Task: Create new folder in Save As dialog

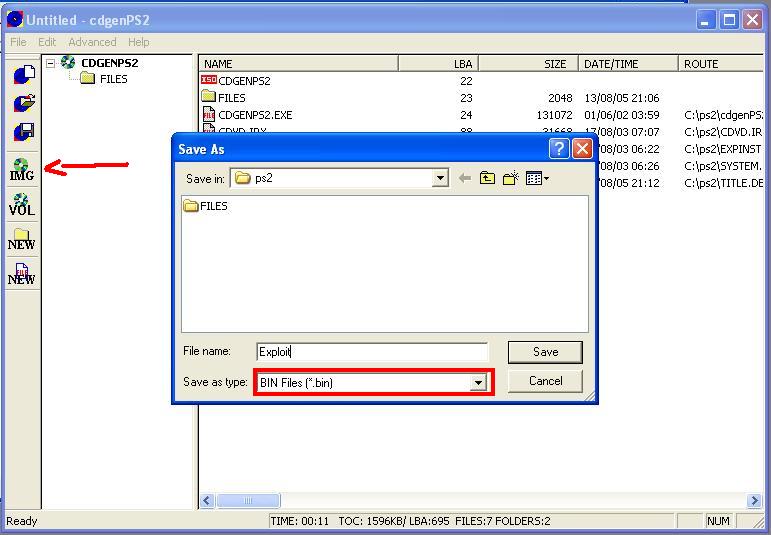Action: (511, 179)
